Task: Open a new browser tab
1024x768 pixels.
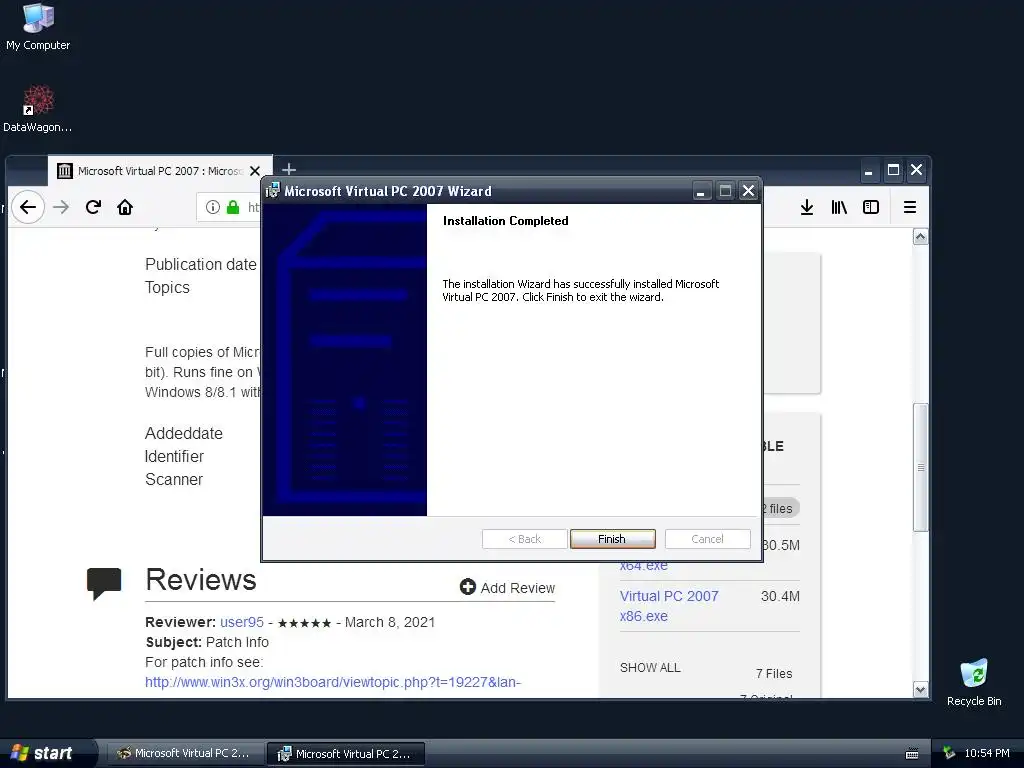Action: click(289, 170)
